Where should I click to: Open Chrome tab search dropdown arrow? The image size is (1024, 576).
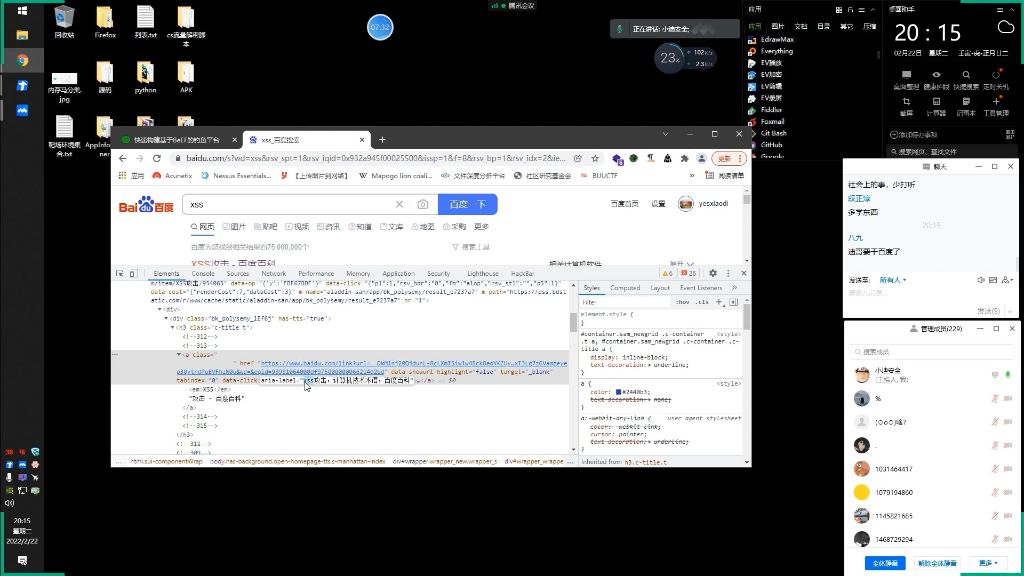pos(665,134)
